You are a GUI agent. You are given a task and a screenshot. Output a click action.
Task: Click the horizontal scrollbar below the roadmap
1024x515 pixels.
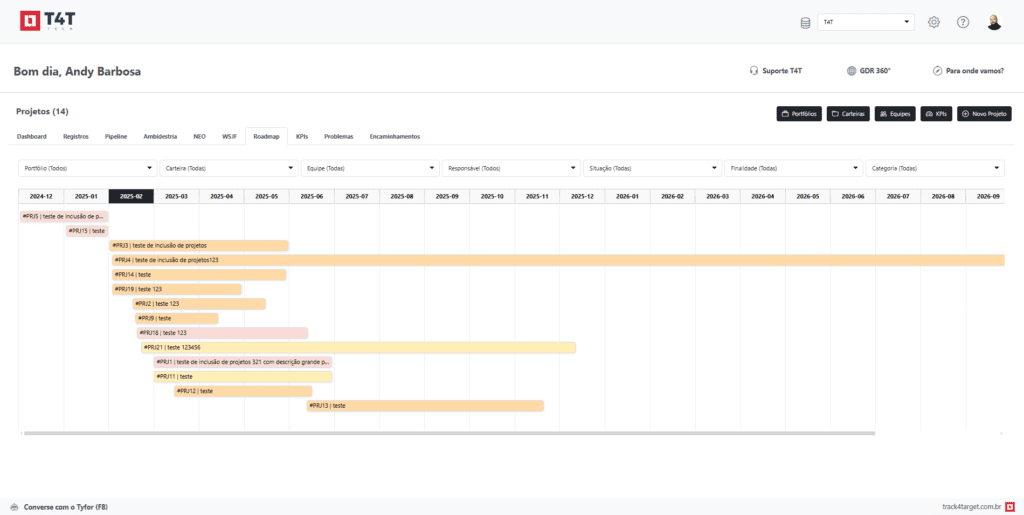tap(448, 433)
